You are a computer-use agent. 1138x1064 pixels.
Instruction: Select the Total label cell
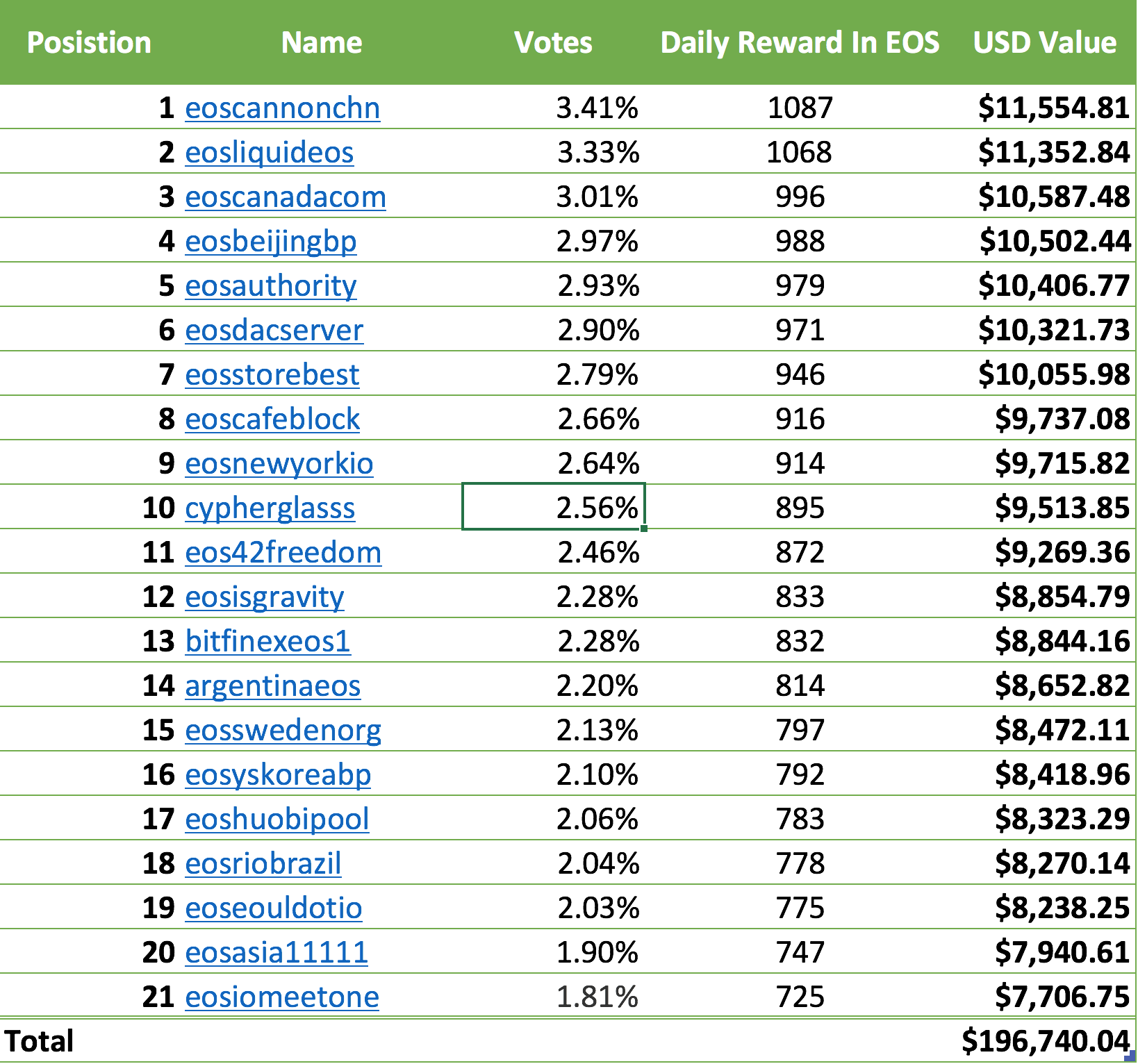(39, 1041)
